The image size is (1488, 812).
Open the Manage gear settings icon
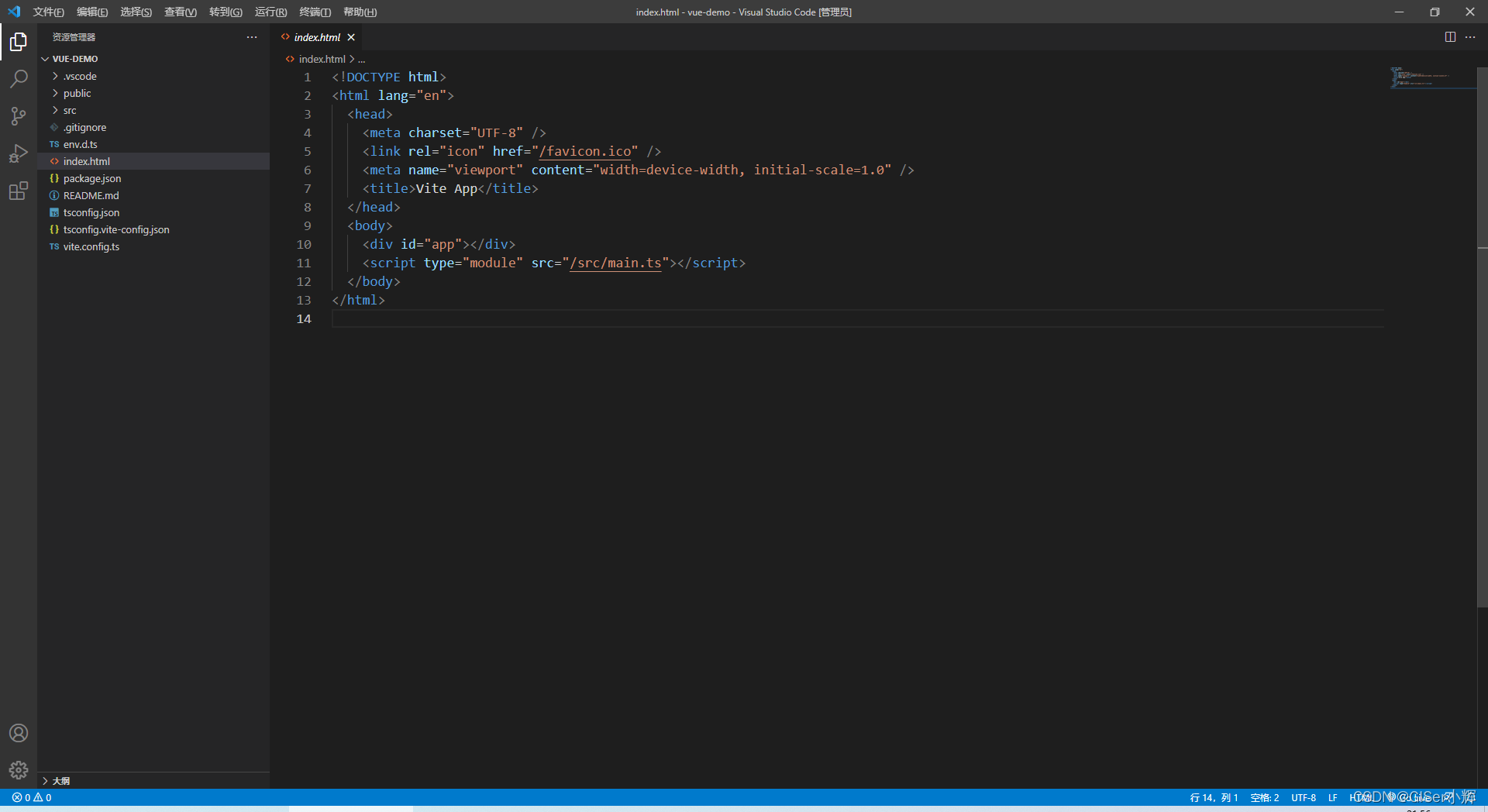pyautogui.click(x=19, y=770)
